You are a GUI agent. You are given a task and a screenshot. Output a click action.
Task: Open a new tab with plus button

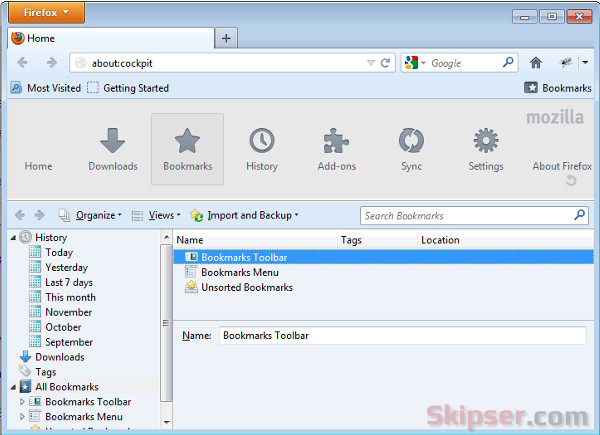(x=226, y=38)
